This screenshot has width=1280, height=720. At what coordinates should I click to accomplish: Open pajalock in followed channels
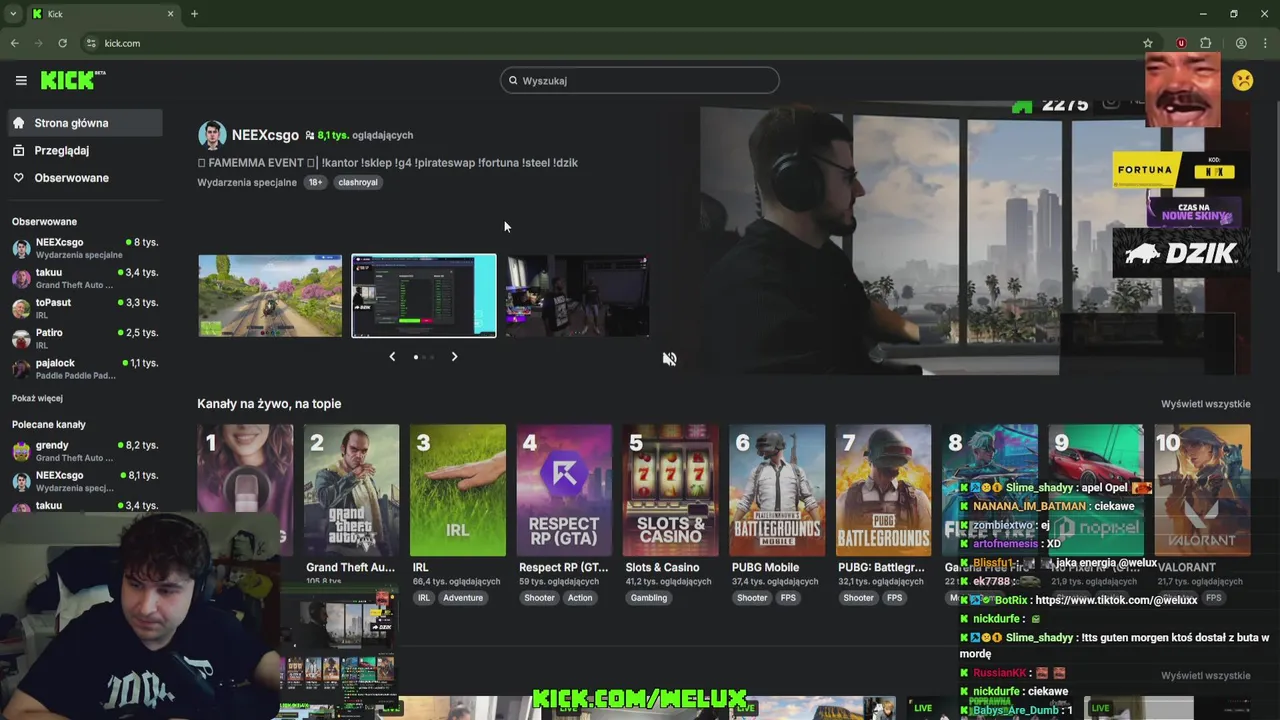pos(84,368)
